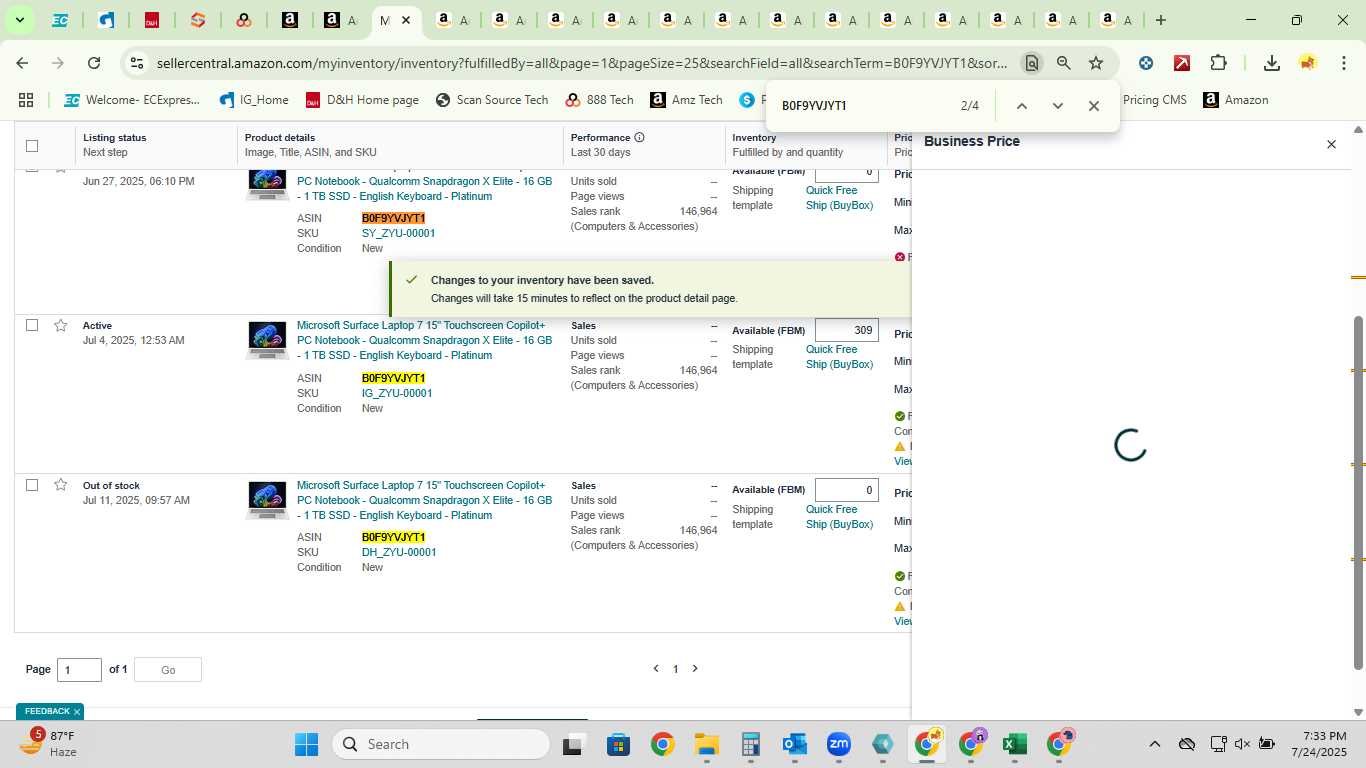Favorite the DH_ZYU-00001 listing star
This screenshot has width=1366, height=768.
tap(61, 485)
